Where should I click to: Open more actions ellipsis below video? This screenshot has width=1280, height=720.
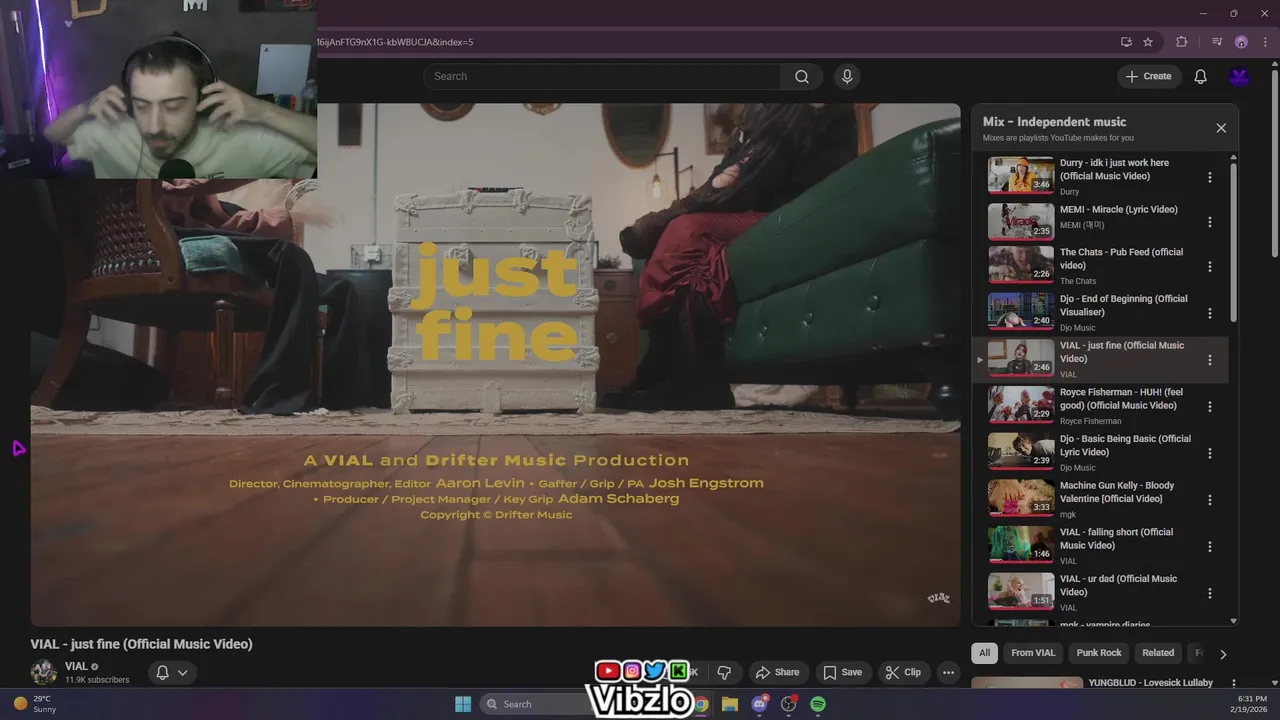click(x=948, y=672)
